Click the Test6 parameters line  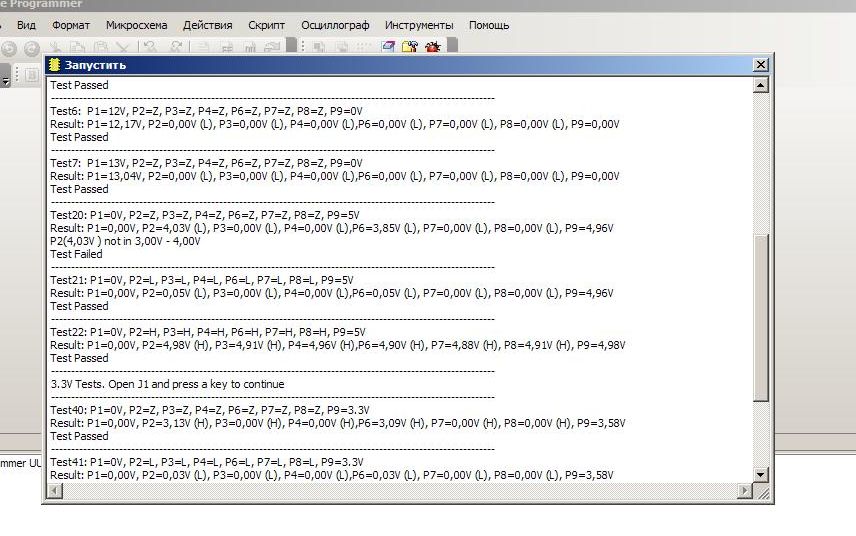pyautogui.click(x=206, y=111)
